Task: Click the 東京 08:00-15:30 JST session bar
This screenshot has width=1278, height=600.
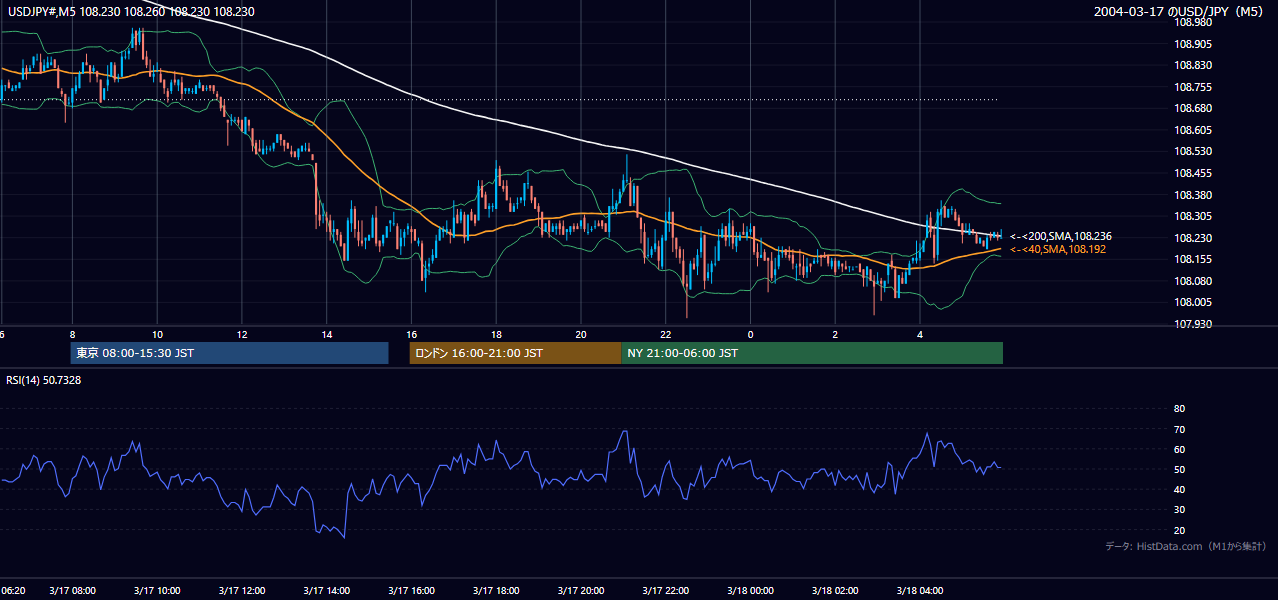Action: coord(229,353)
